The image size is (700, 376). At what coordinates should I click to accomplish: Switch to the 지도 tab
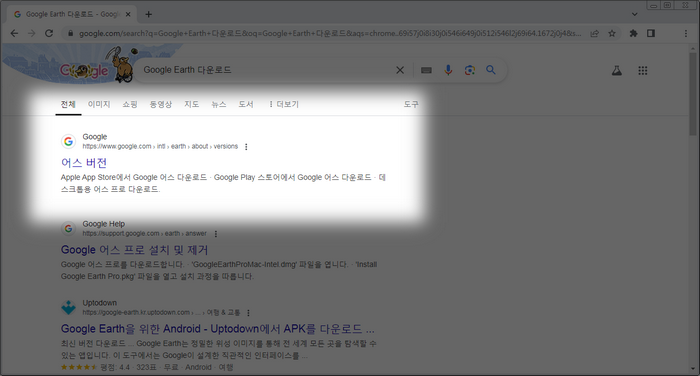point(192,104)
